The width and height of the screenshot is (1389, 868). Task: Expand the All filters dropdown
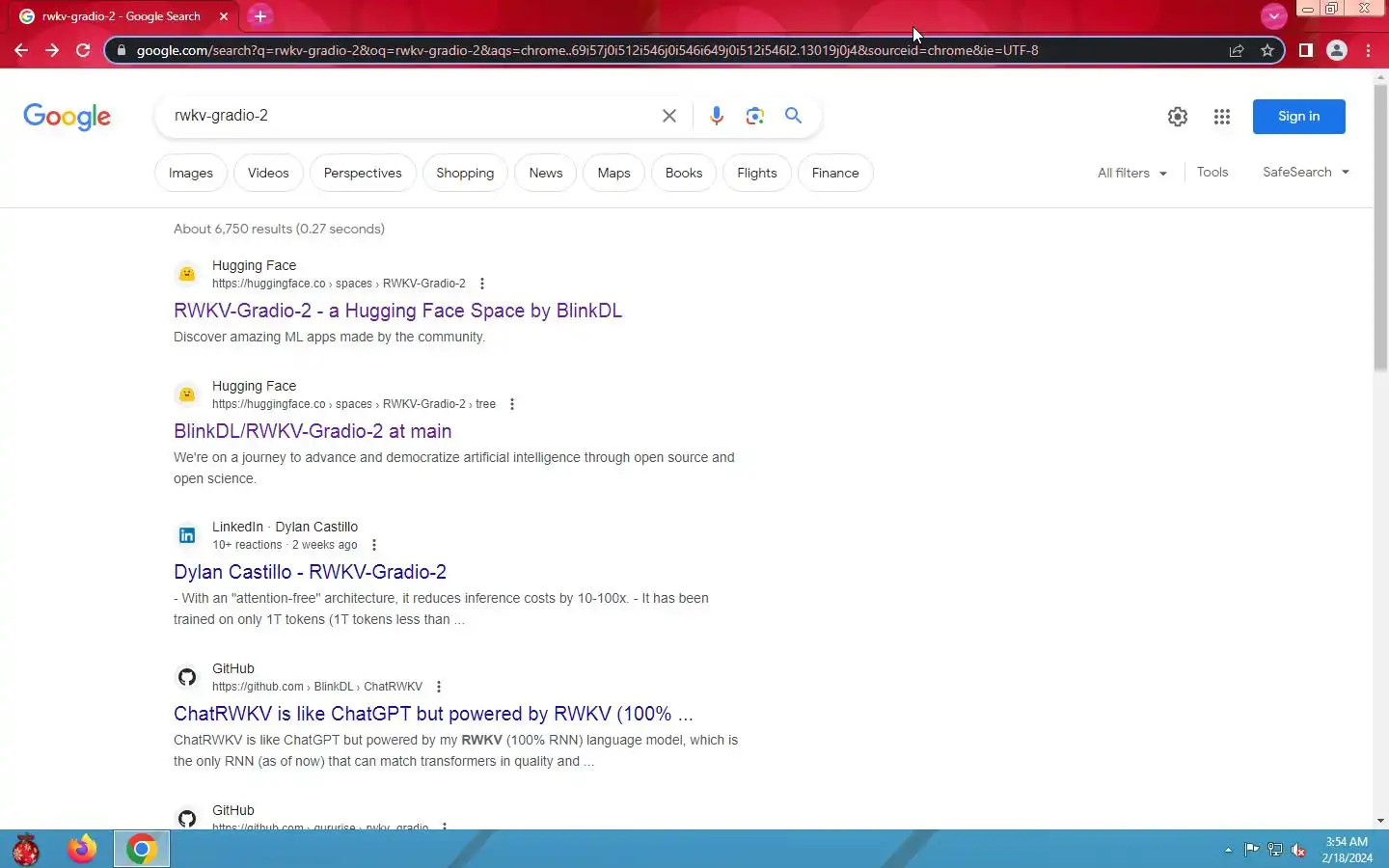[1132, 173]
